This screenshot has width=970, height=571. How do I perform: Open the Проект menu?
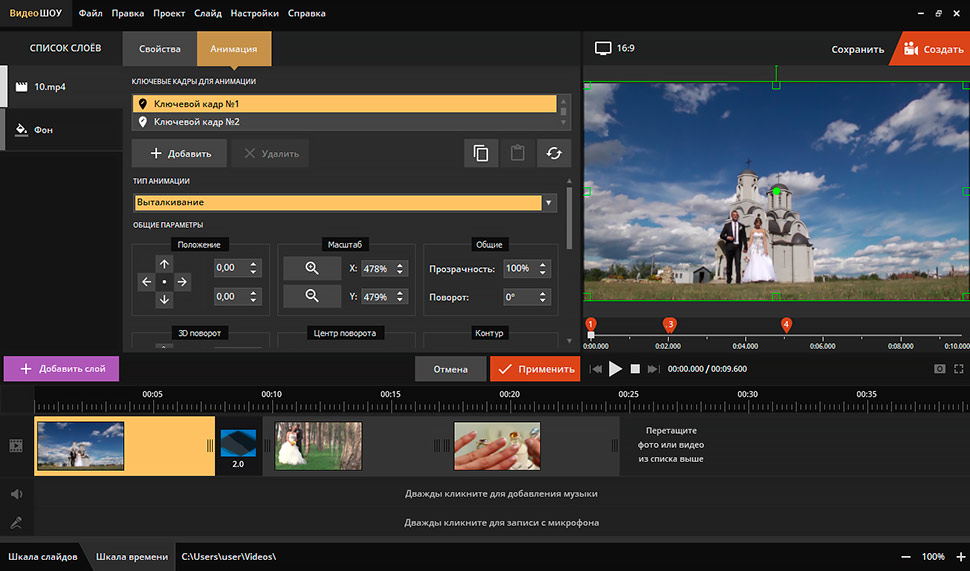[169, 13]
